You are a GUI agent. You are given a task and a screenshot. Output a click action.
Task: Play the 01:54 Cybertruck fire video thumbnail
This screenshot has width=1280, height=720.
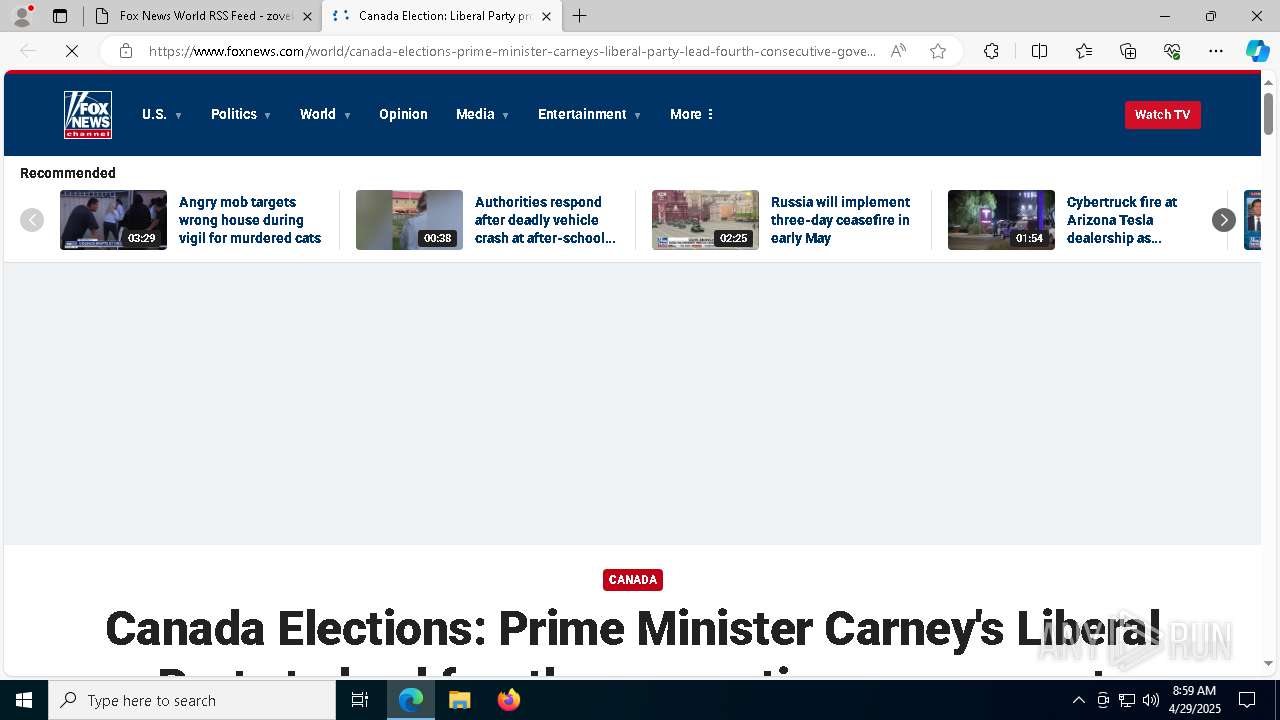(x=1001, y=220)
